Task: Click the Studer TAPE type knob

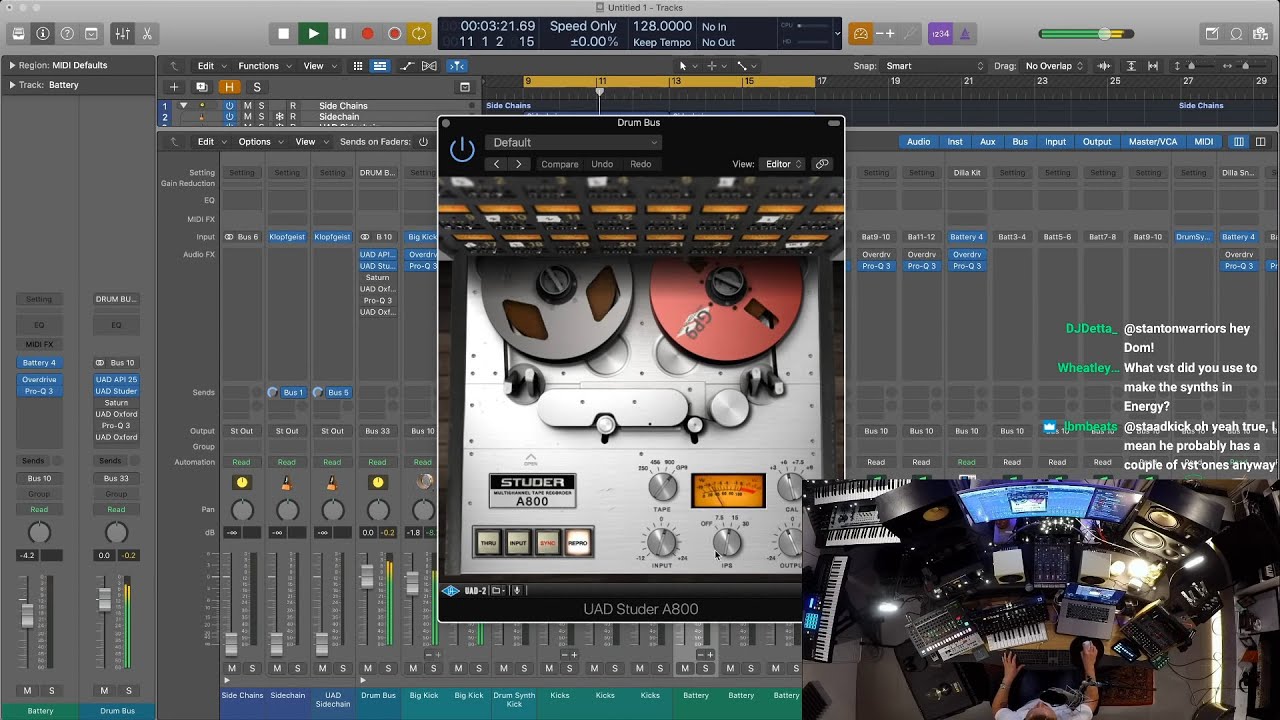Action: [662, 487]
